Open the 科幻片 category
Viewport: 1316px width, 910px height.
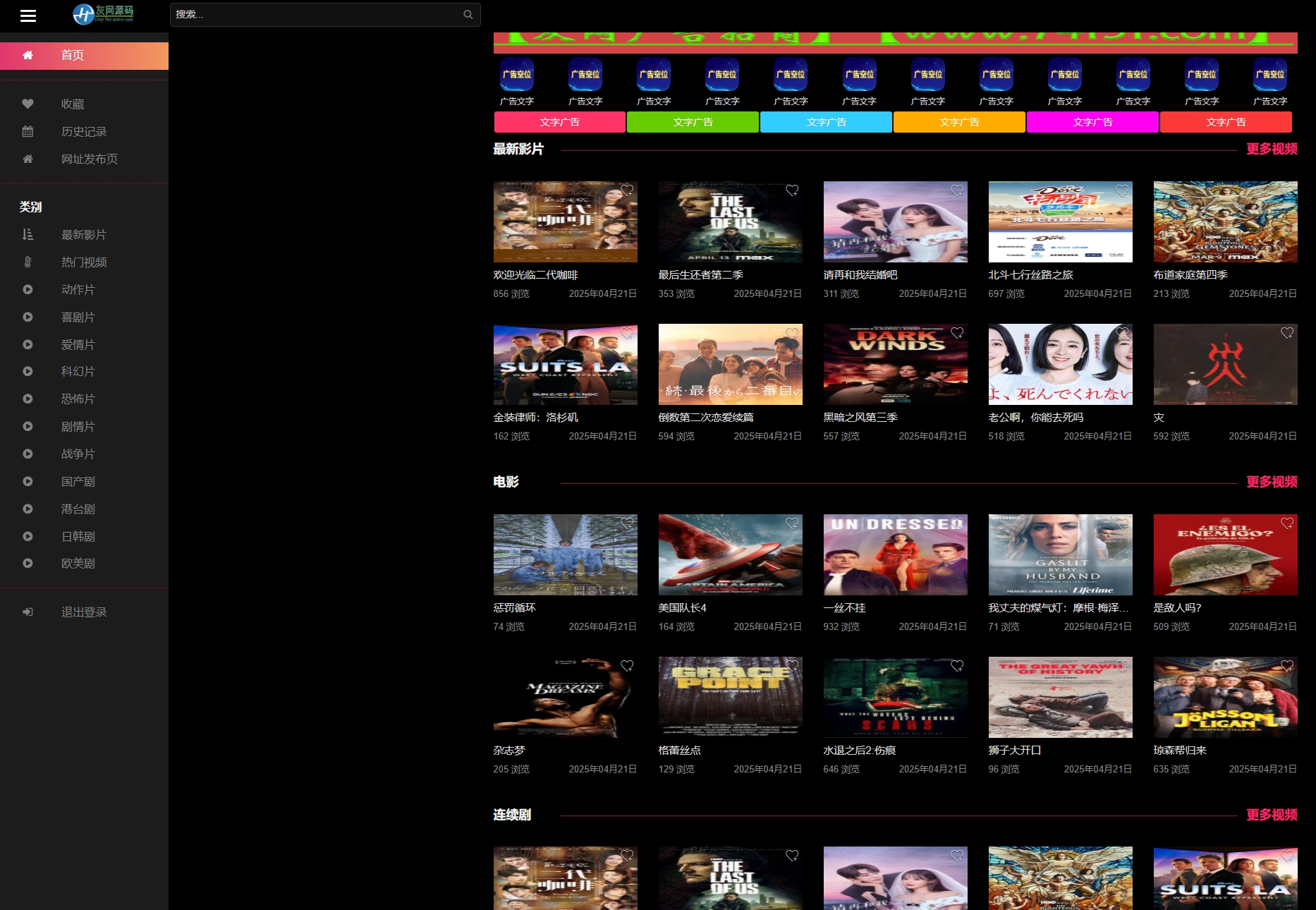coord(78,372)
